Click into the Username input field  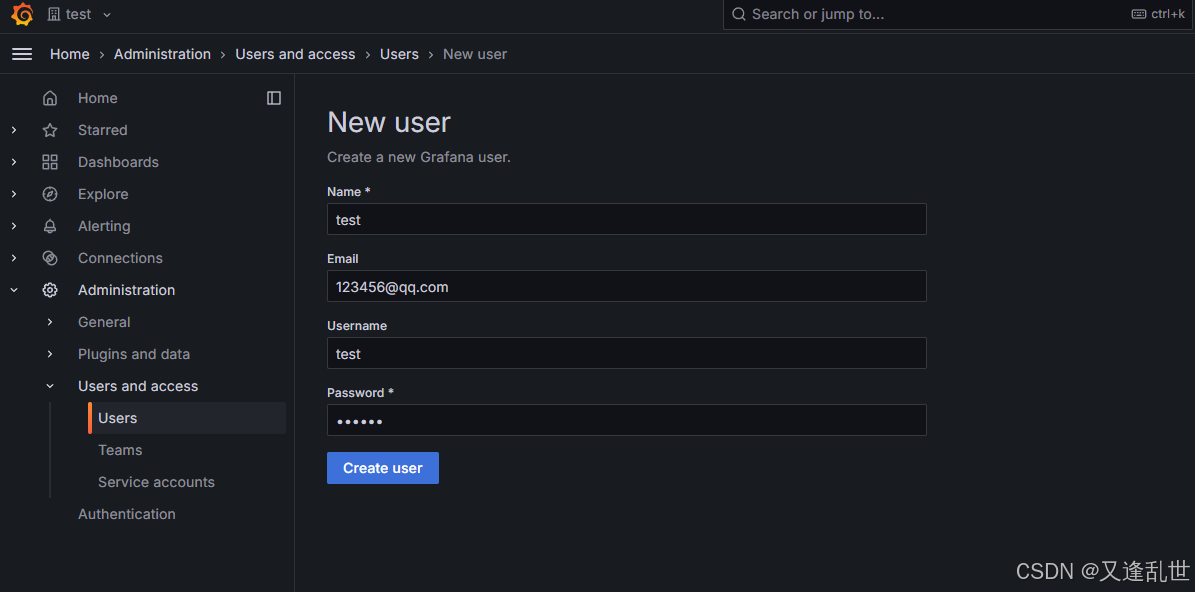626,354
